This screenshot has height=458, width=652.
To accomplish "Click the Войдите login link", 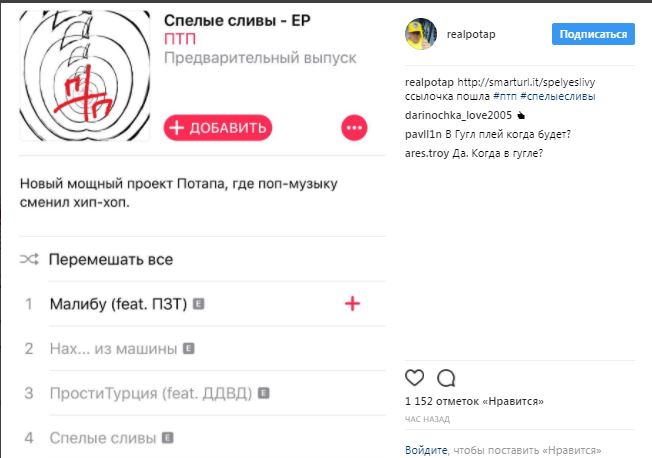I will tap(426, 450).
